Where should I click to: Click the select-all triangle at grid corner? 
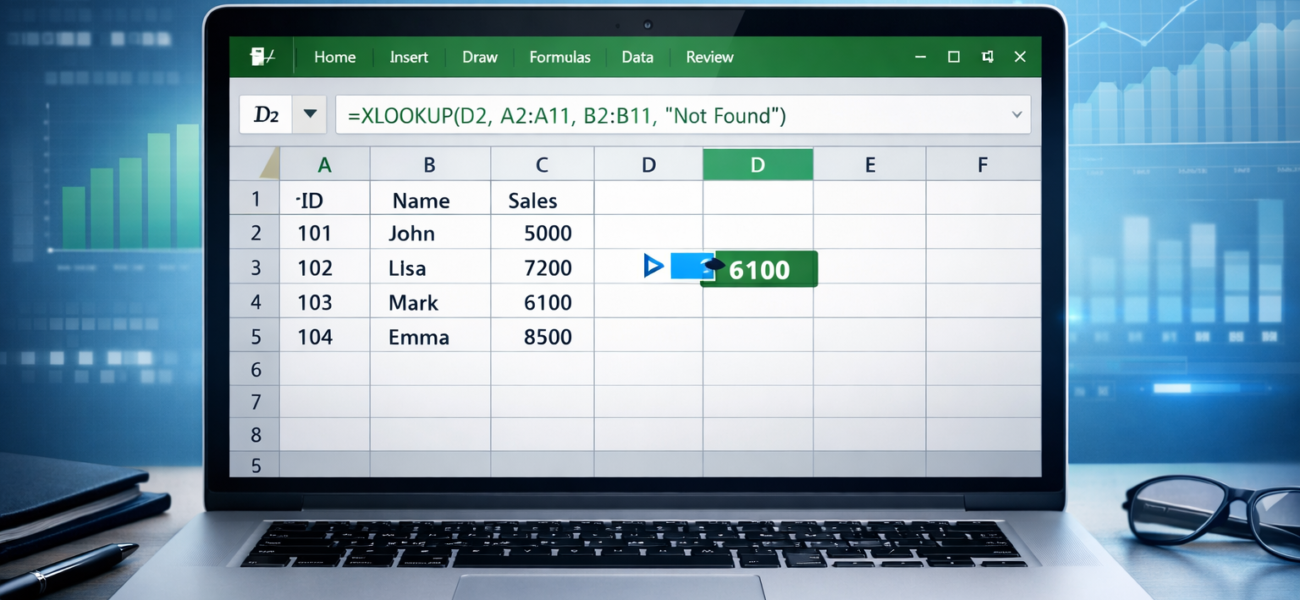pyautogui.click(x=269, y=164)
